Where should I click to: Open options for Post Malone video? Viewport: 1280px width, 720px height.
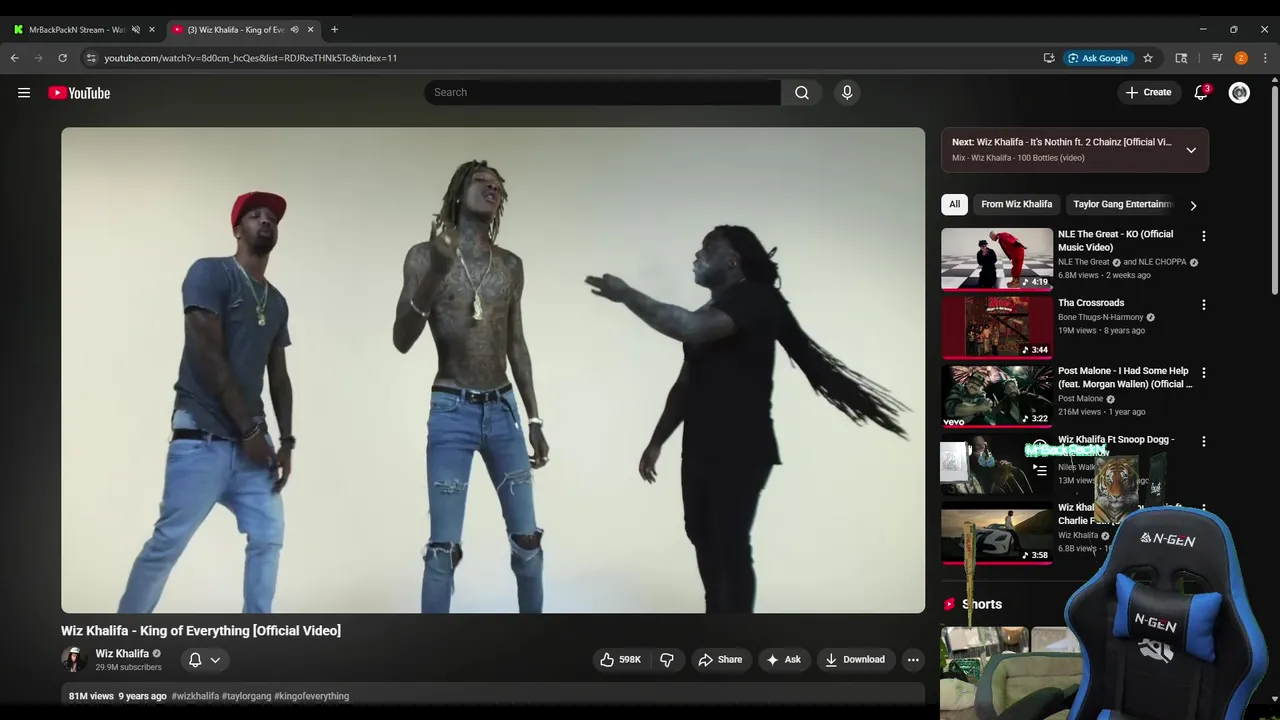[1204, 372]
